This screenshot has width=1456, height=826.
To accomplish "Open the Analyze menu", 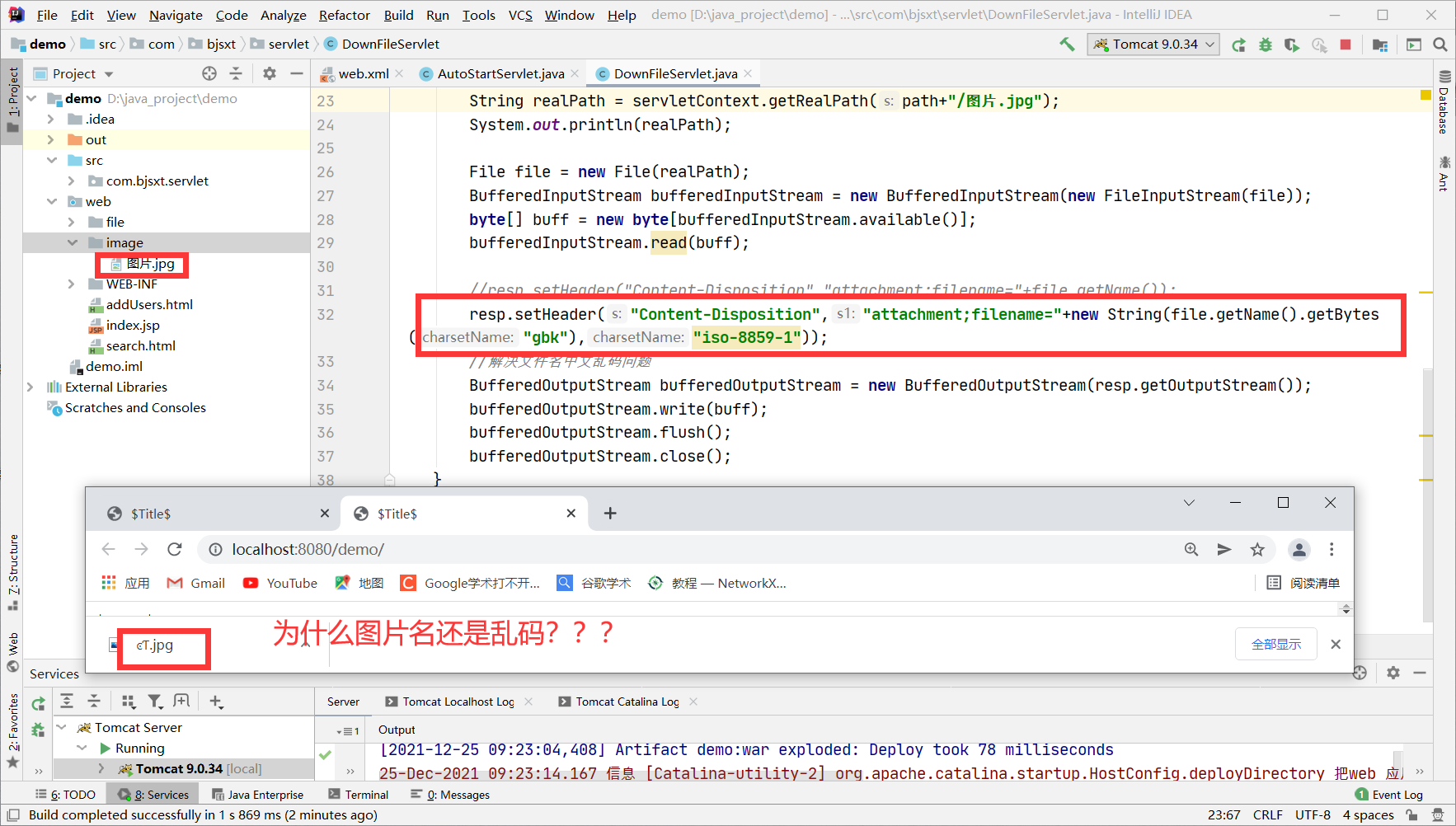I will pyautogui.click(x=284, y=15).
